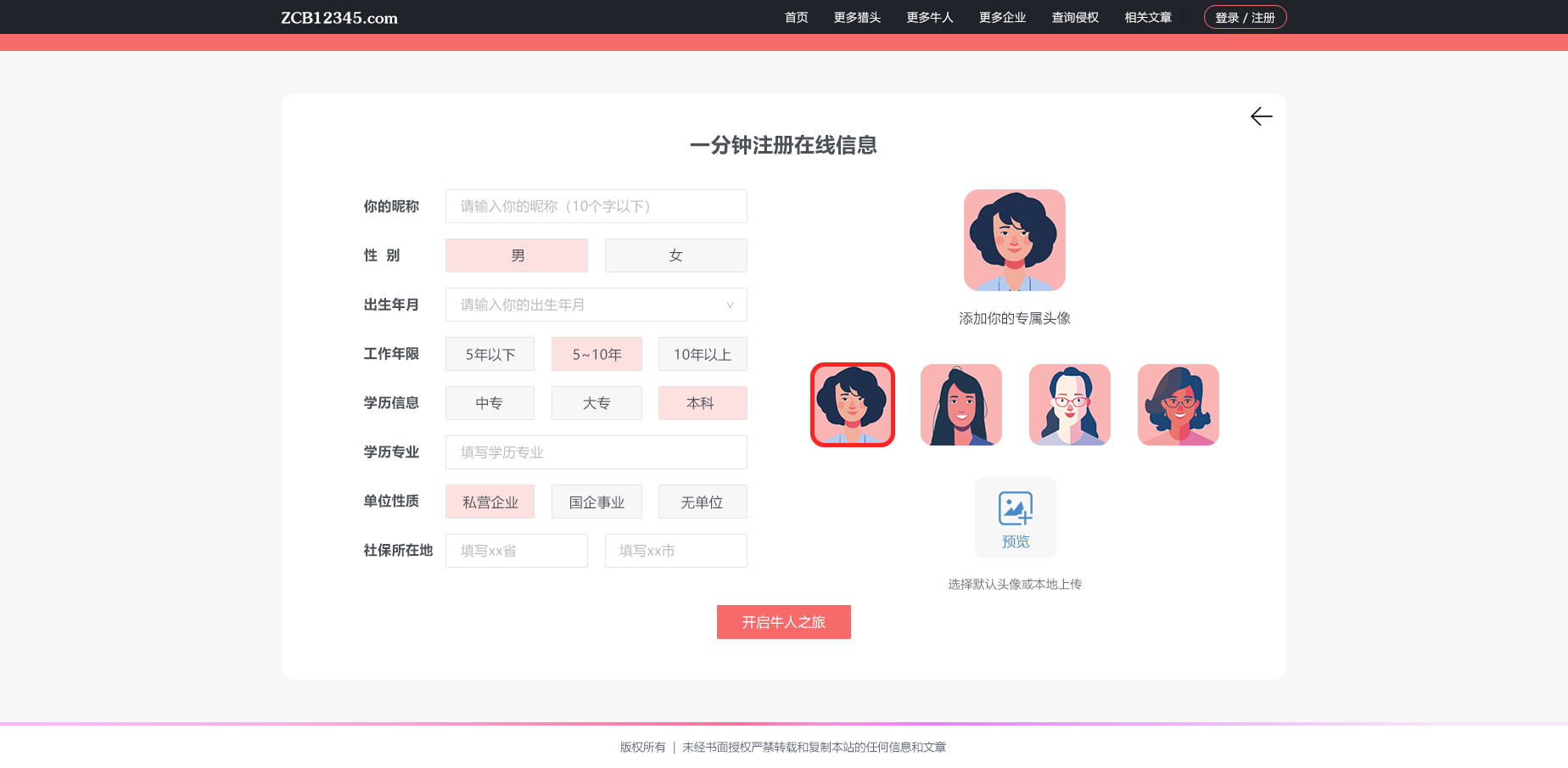Click the ZCB12345.com site logo
The width and height of the screenshot is (1568, 768).
click(339, 18)
